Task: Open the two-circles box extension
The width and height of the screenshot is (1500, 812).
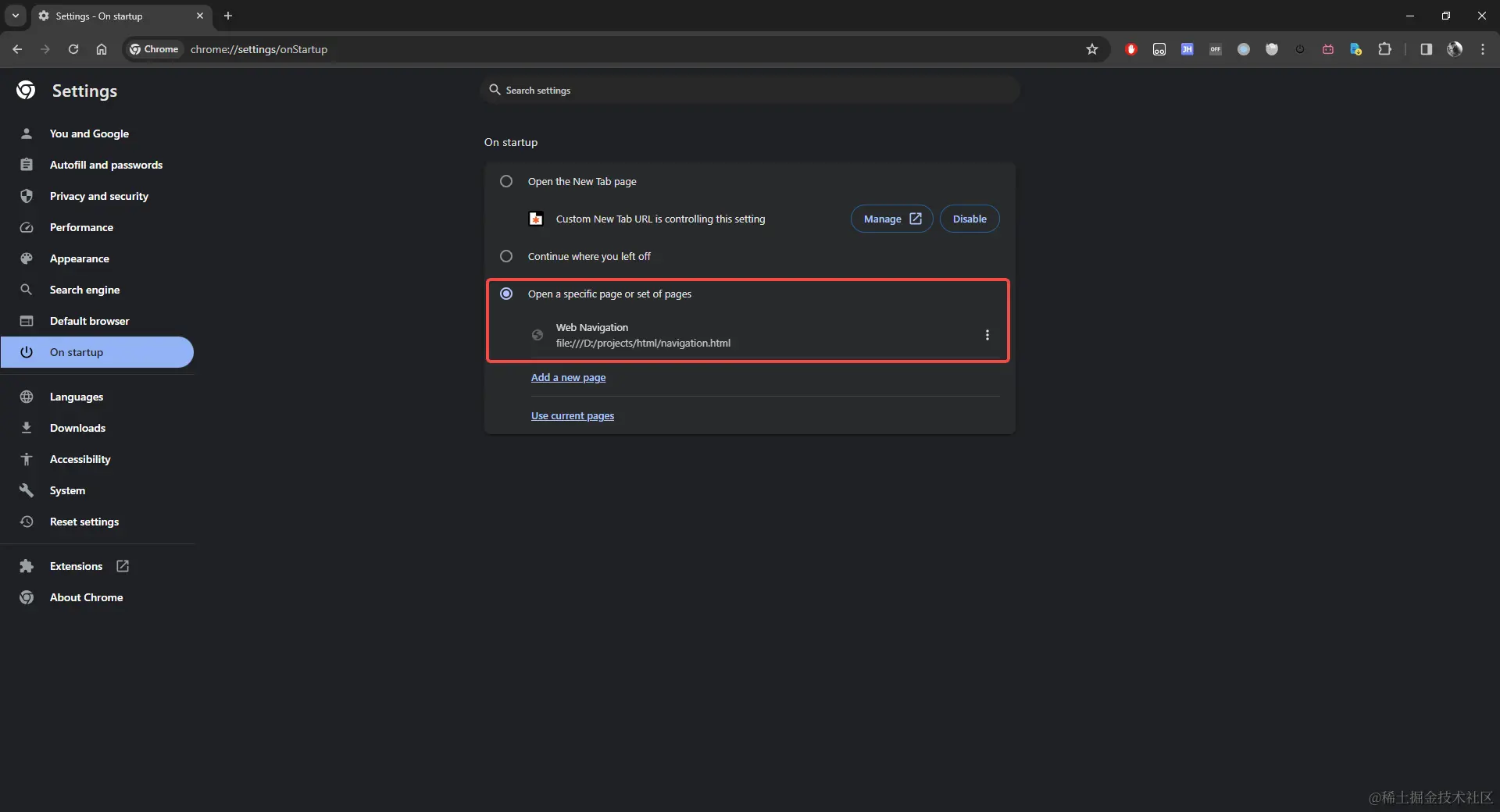Action: [1159, 49]
